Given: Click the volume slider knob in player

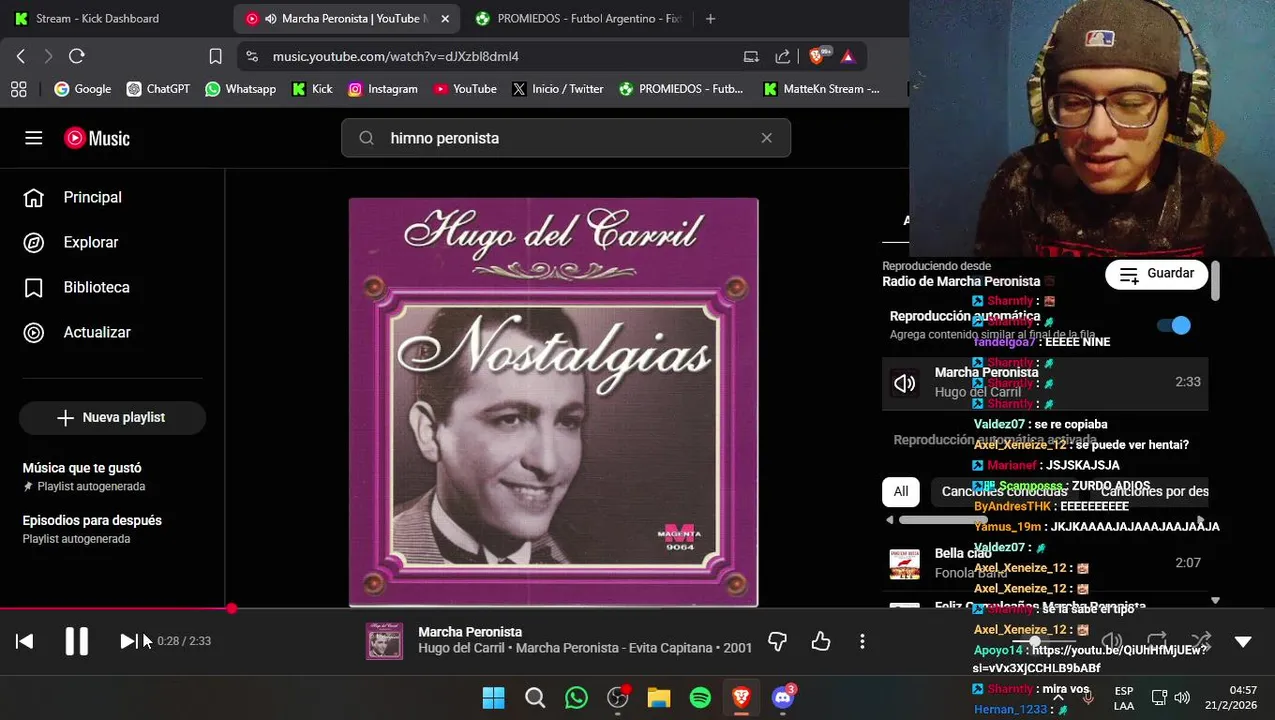Looking at the screenshot, I should [x=1035, y=641].
